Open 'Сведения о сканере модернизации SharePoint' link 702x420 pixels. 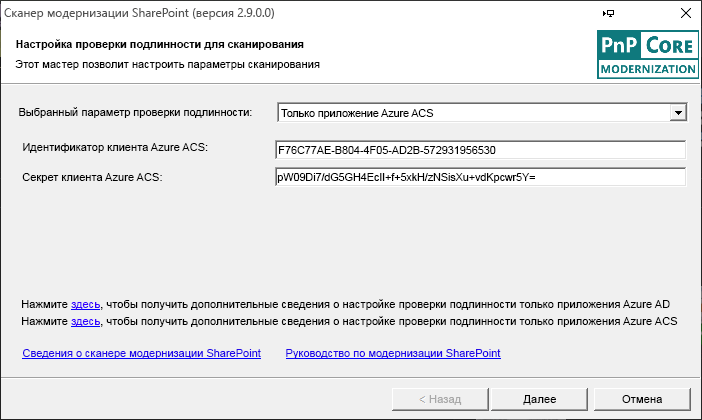tap(141, 353)
